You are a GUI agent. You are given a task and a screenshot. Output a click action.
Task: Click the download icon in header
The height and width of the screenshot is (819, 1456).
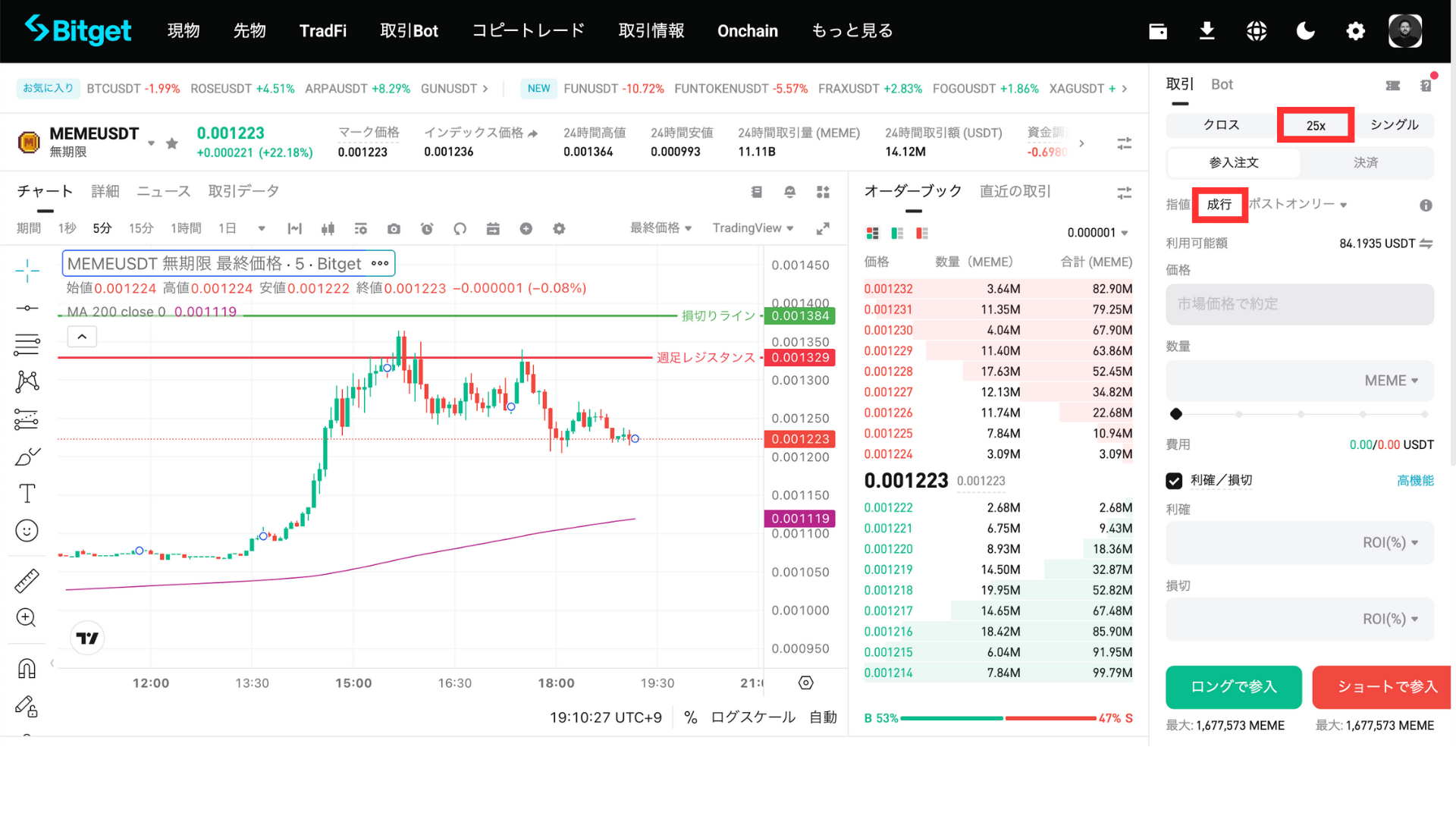tap(1207, 31)
